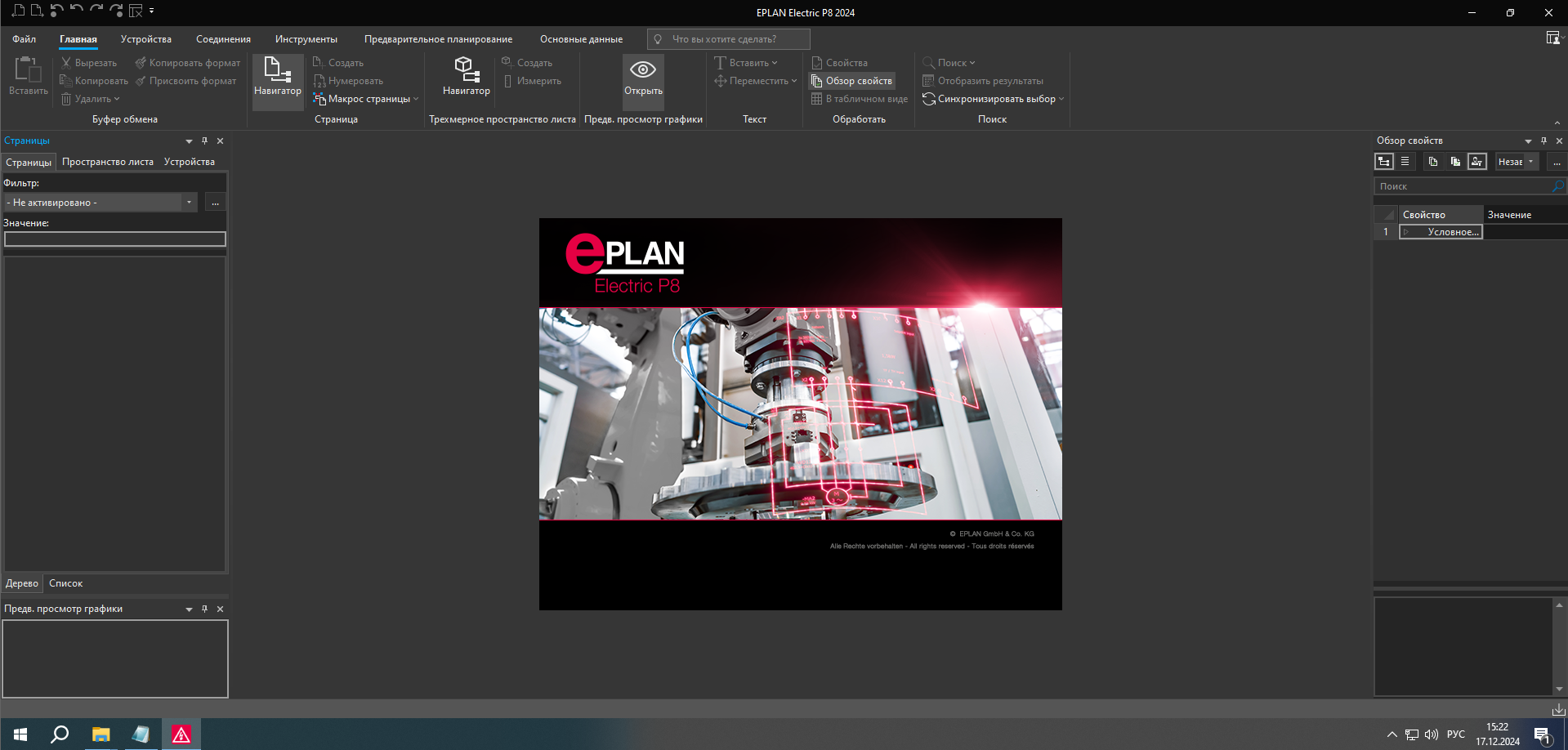
Task: Switch to the Устройства ribbon tab
Action: 145,38
